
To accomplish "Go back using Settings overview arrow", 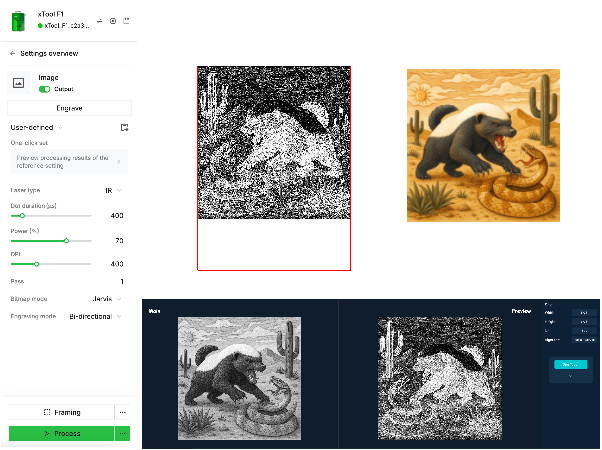I will click(13, 53).
